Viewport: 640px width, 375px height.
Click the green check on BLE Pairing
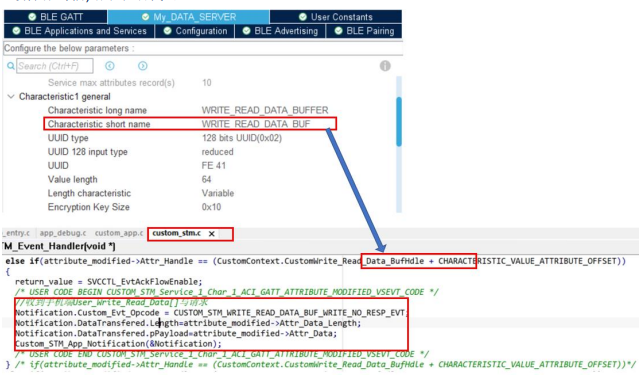click(x=338, y=31)
